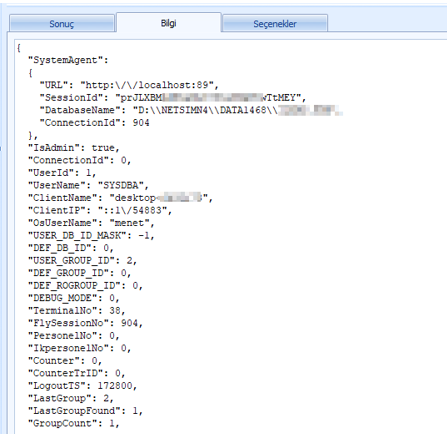Click the "LastGroupFound": 1 line
This screenshot has width=447, height=434.
(85, 411)
